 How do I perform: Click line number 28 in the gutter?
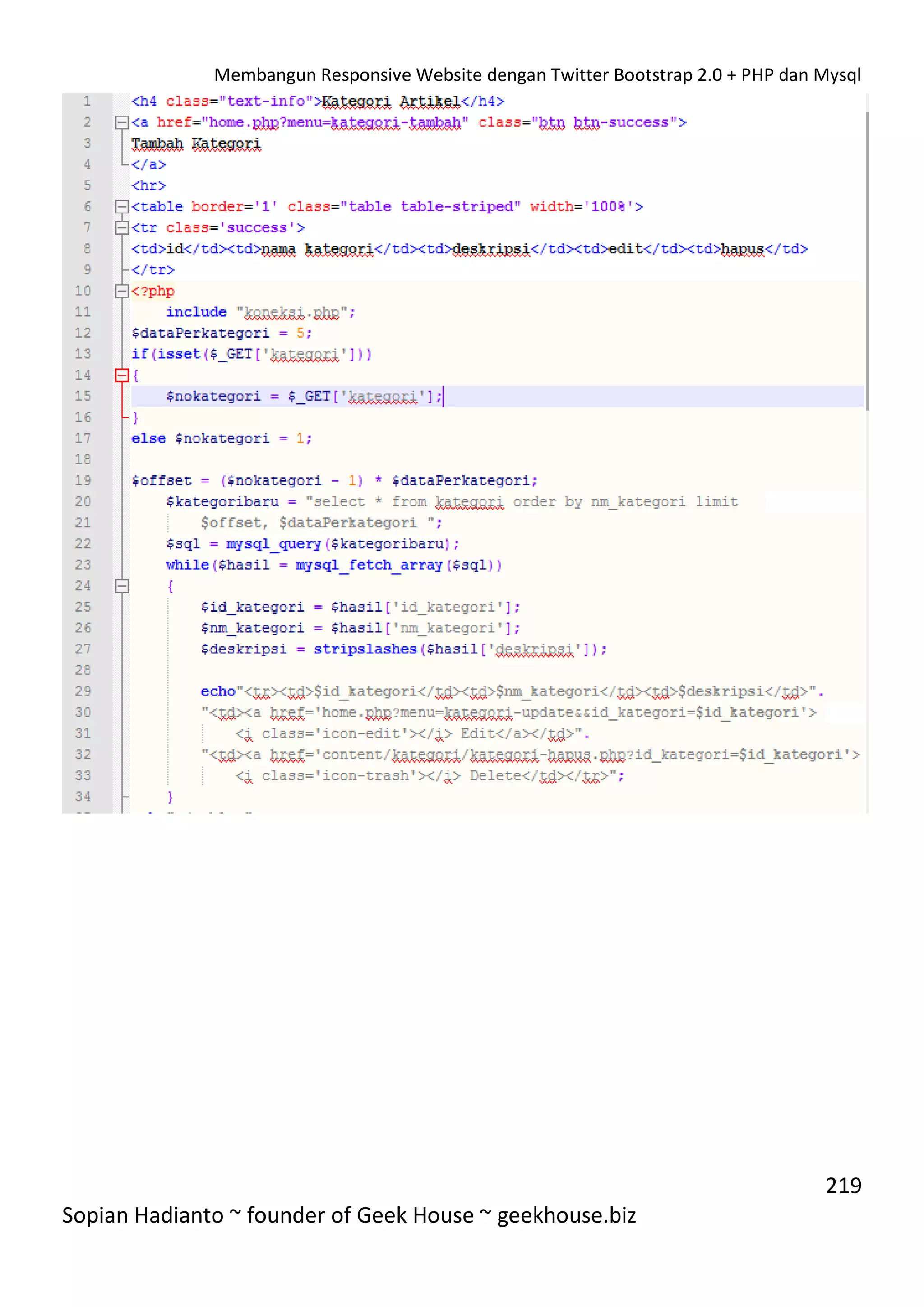point(83,670)
